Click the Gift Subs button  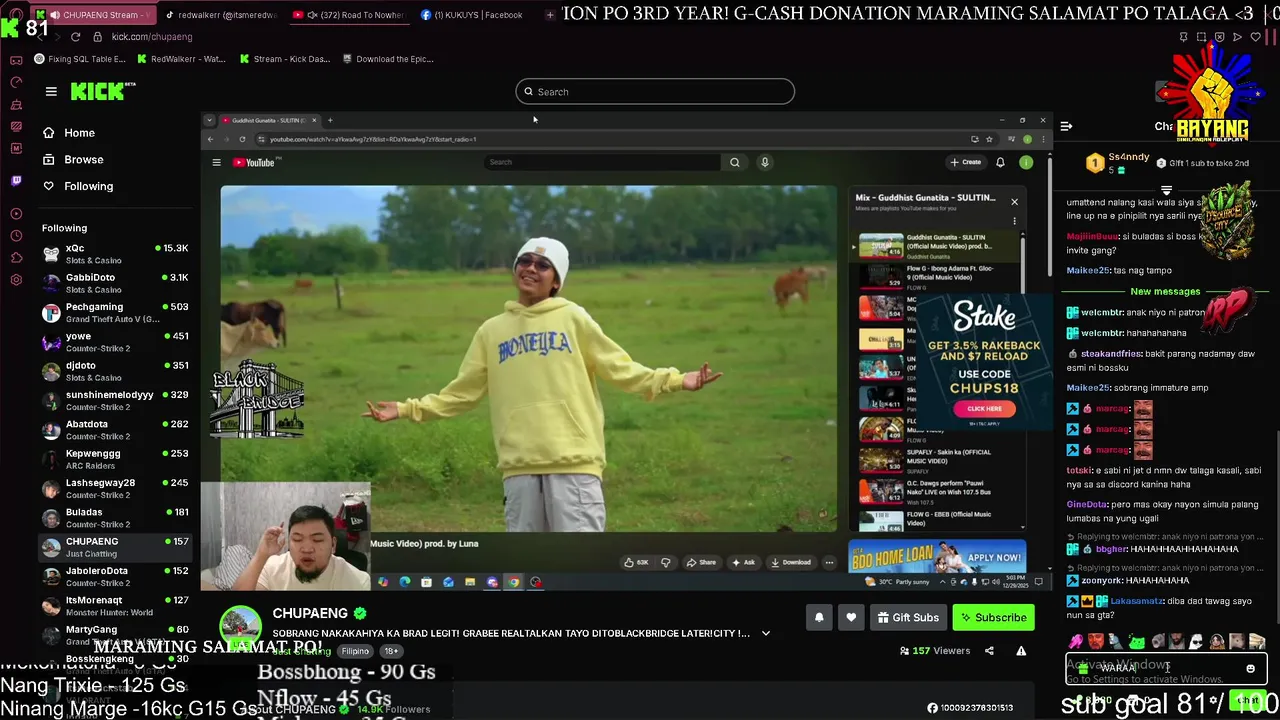[x=908, y=618]
